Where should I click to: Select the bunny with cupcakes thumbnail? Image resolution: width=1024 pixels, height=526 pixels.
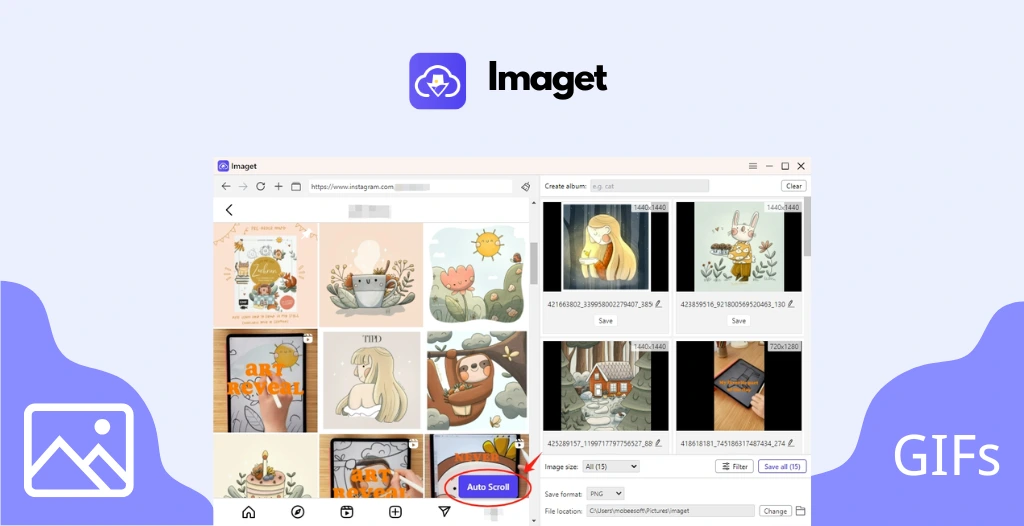739,246
